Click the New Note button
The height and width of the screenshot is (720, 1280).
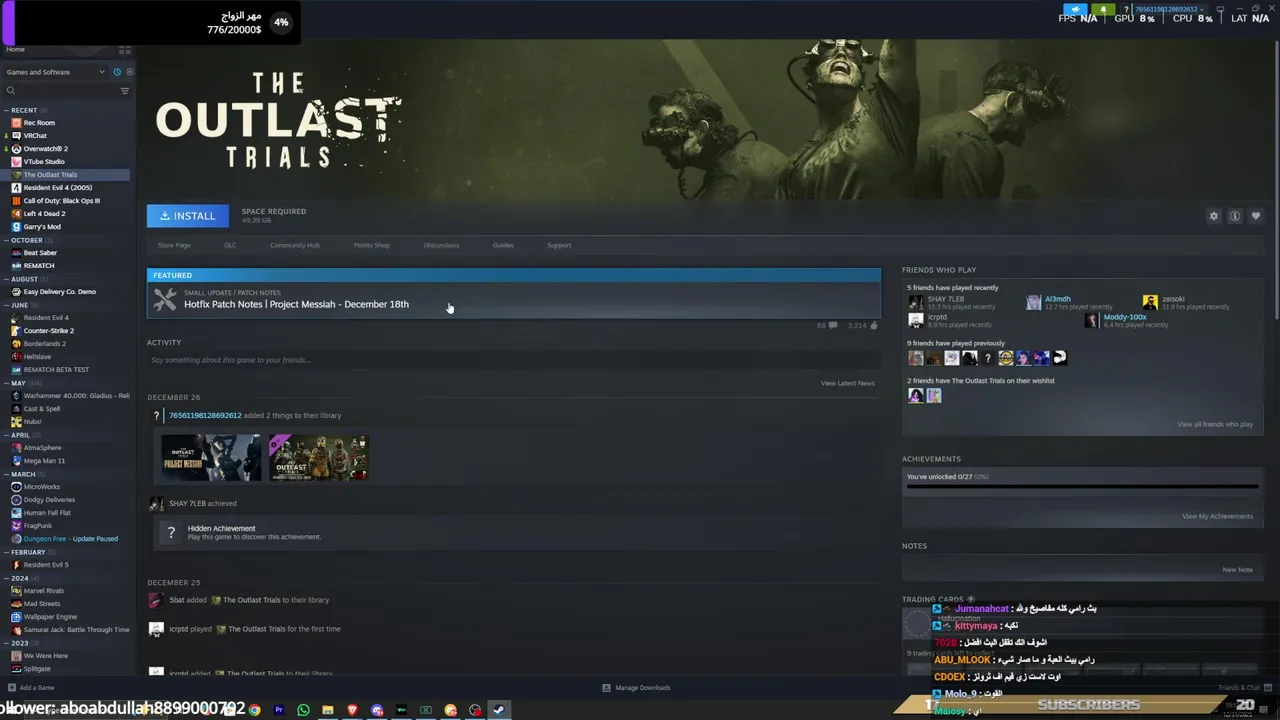pyautogui.click(x=1237, y=570)
